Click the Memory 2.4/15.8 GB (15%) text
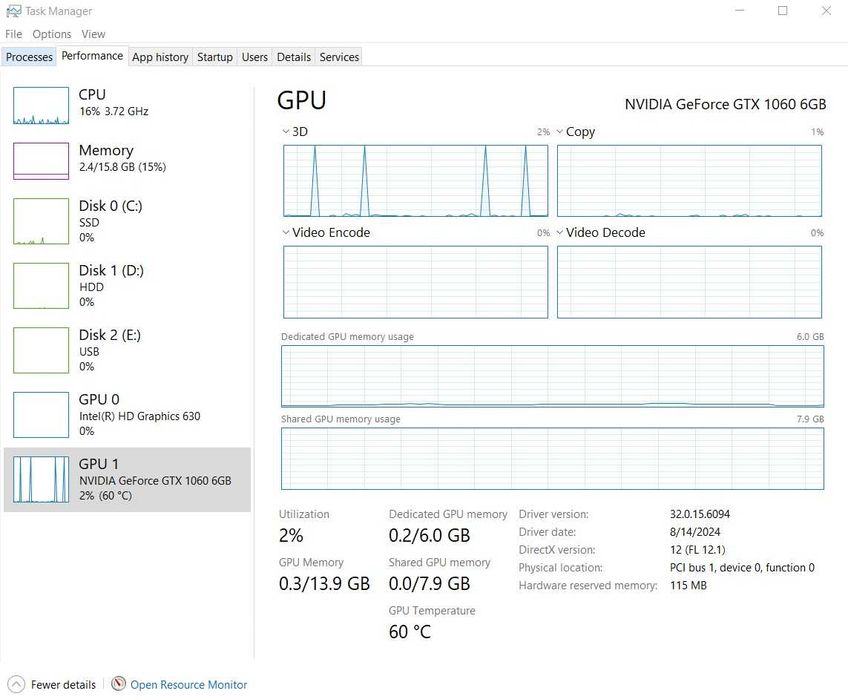The image size is (848, 700). coord(122,167)
